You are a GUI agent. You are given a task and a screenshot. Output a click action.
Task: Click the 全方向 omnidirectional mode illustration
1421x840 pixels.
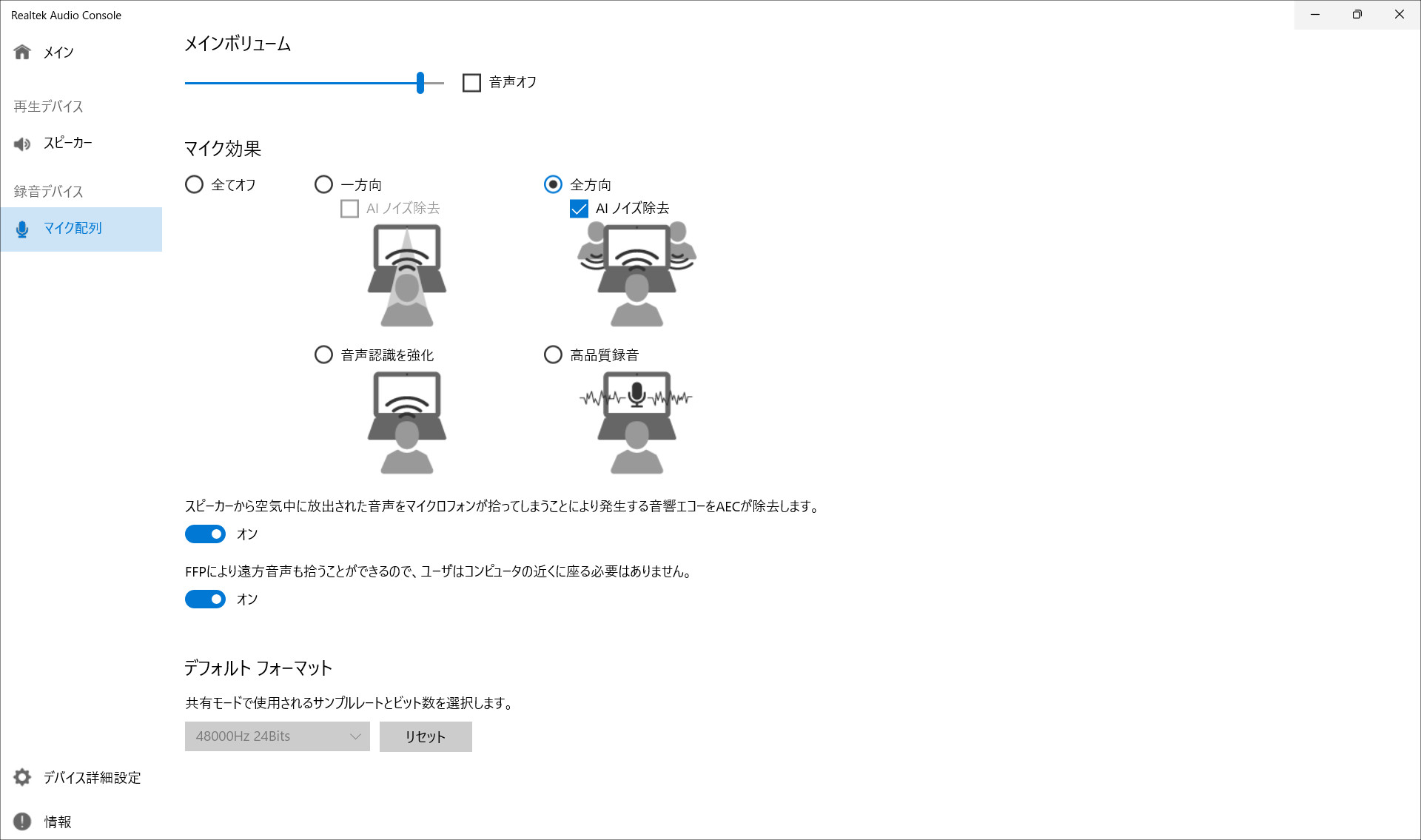636,274
